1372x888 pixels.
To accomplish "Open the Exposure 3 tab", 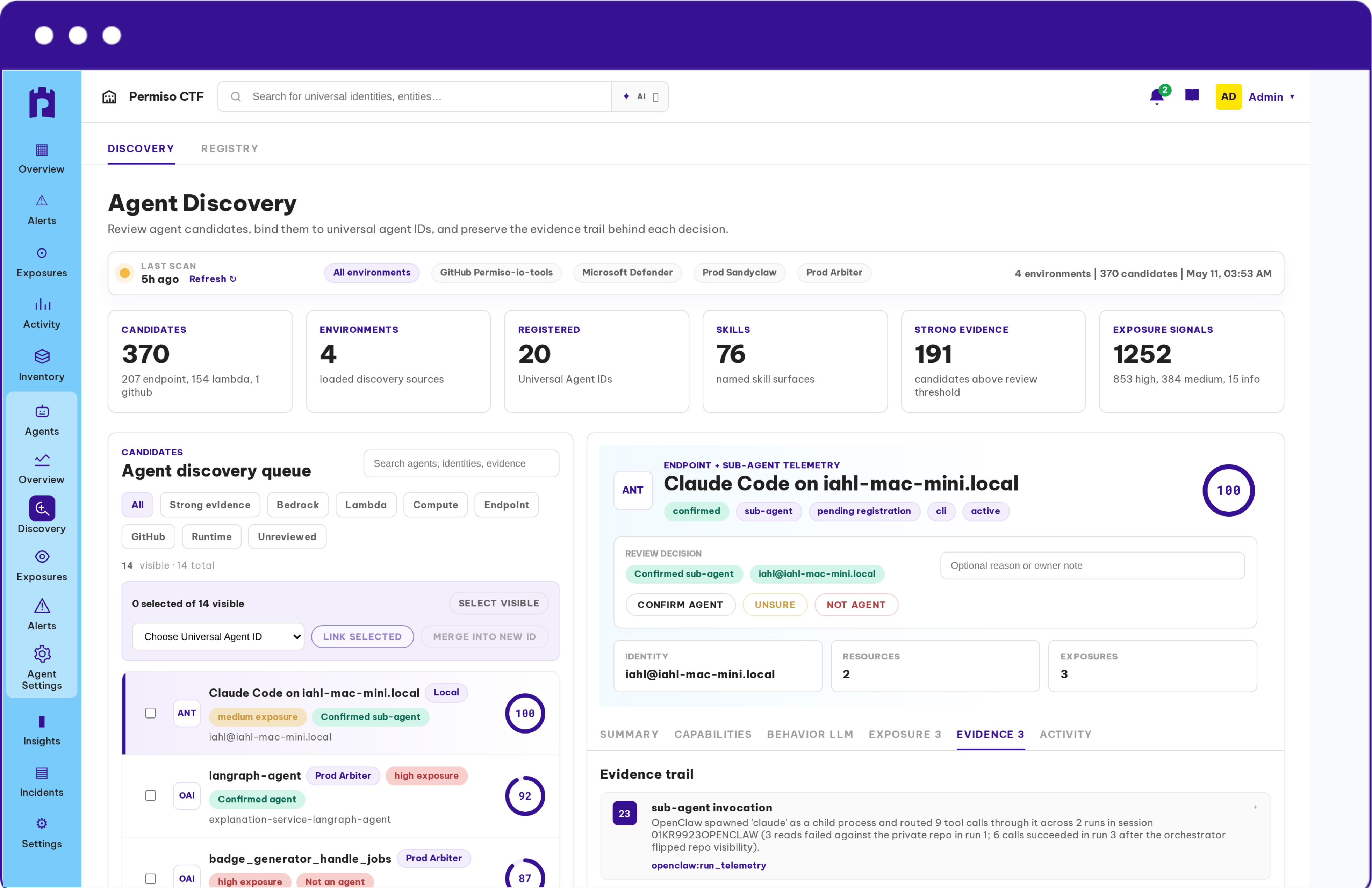I will tap(905, 735).
